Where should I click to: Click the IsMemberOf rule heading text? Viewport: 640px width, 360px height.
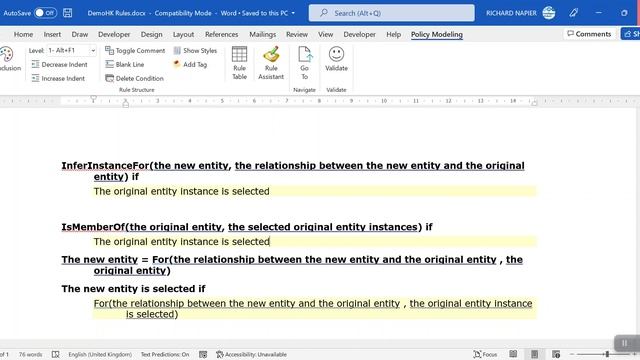(247, 227)
